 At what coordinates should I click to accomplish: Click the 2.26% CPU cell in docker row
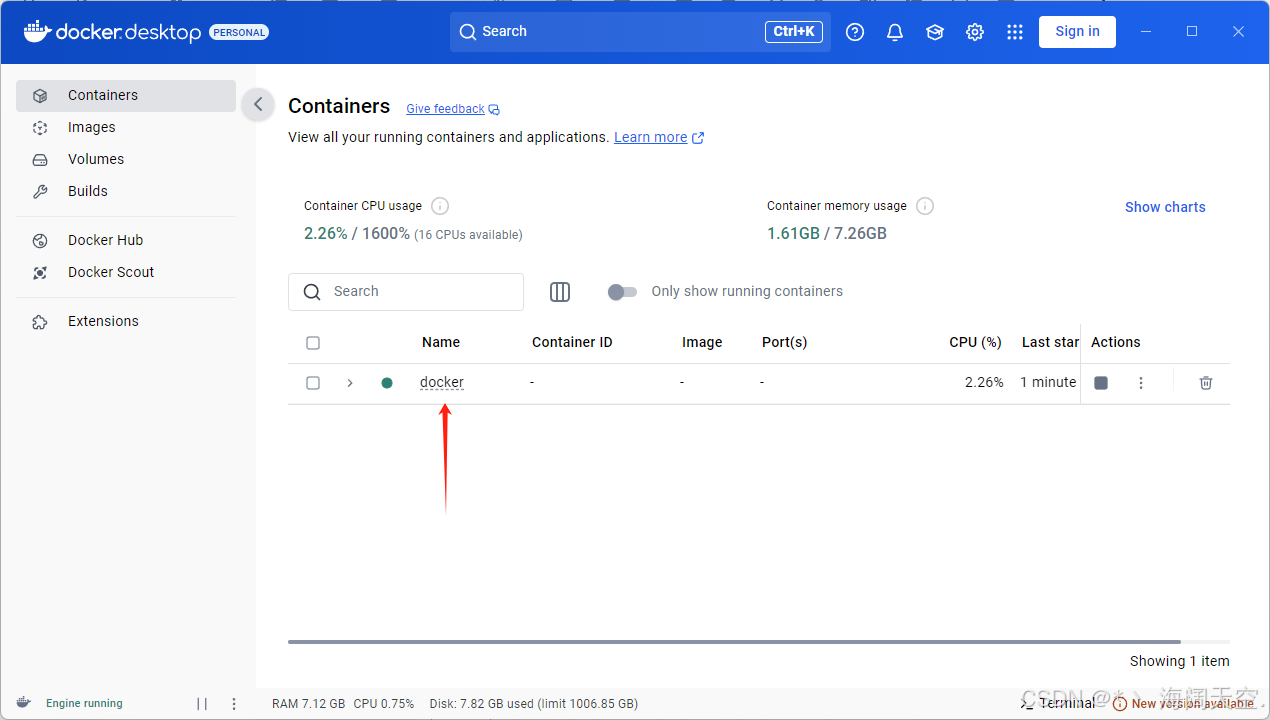tap(984, 383)
